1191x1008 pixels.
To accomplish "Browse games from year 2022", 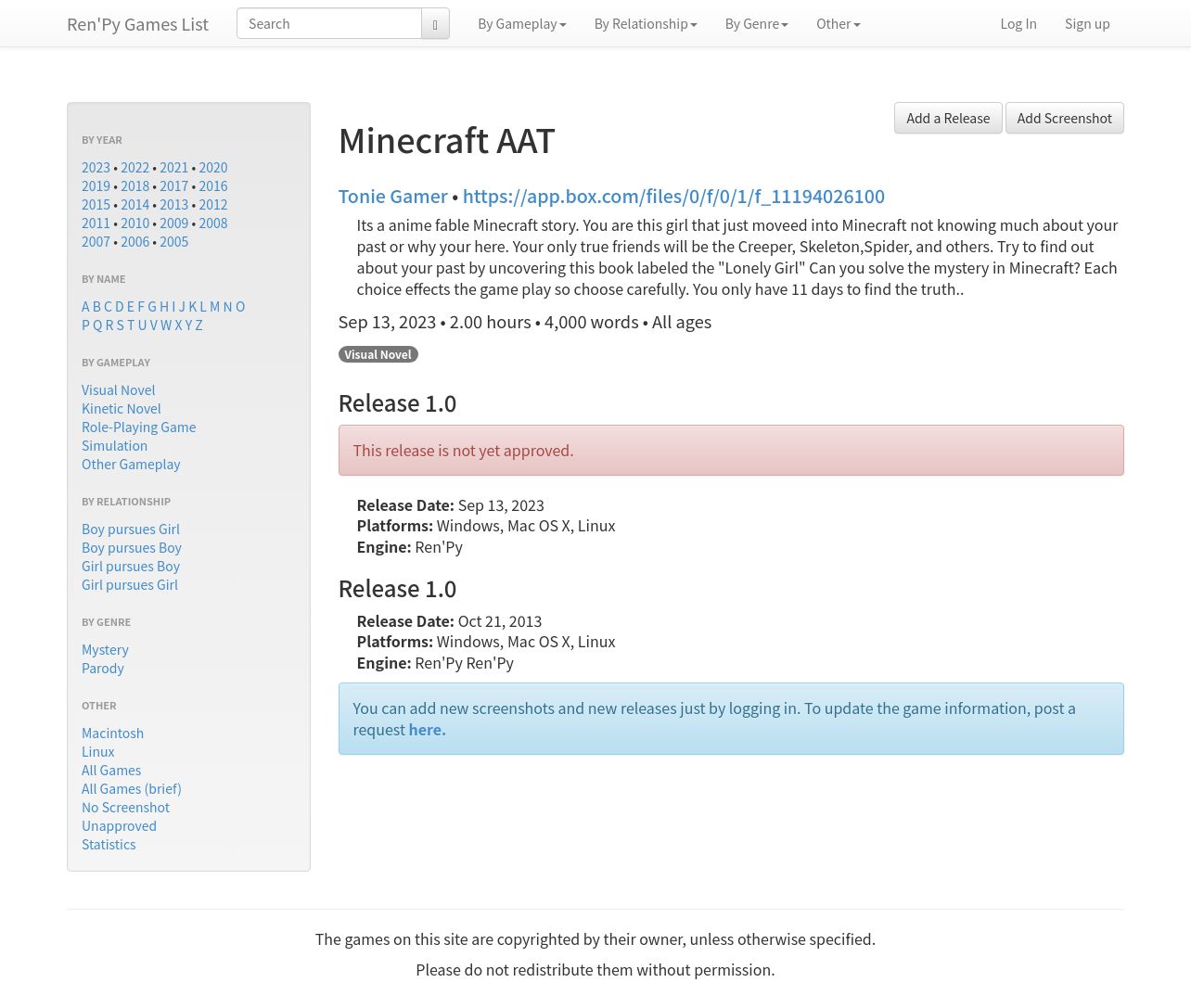I will pyautogui.click(x=134, y=168).
